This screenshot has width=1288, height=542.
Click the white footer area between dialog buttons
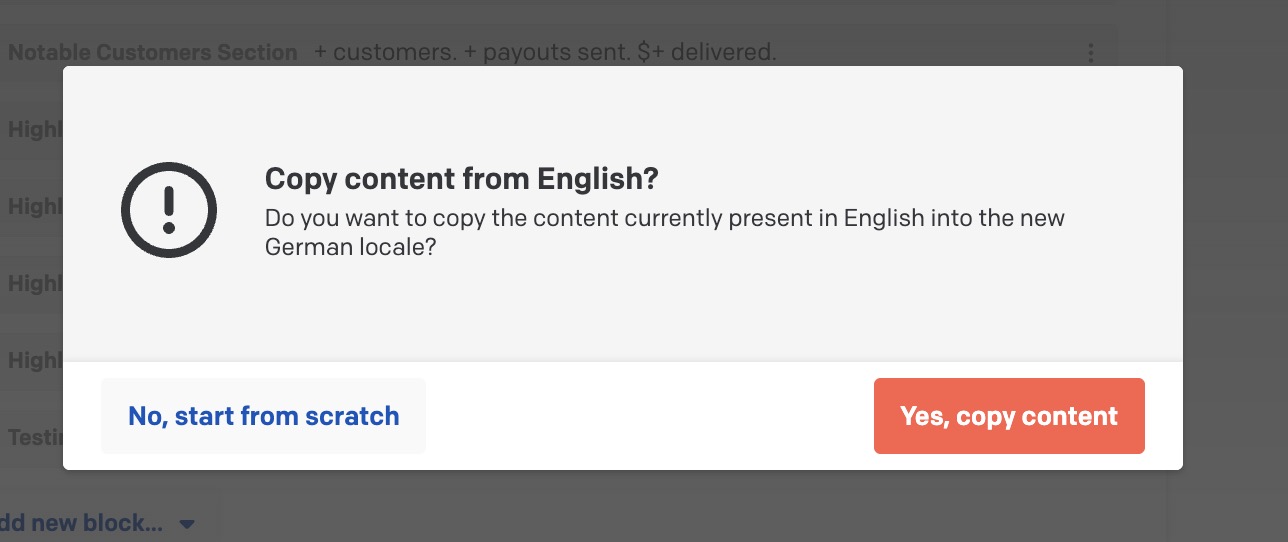pyautogui.click(x=650, y=416)
